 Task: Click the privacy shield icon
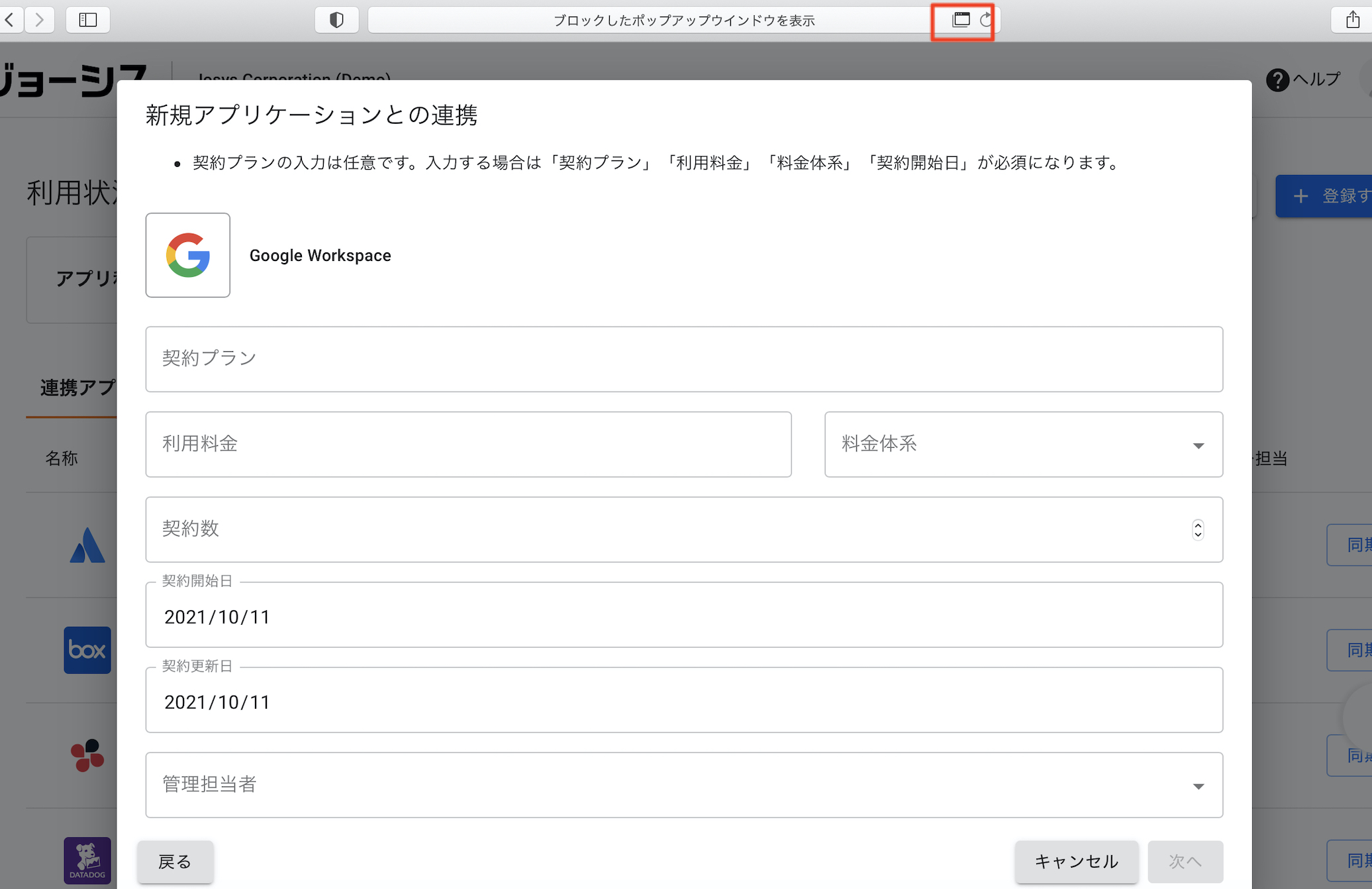tap(336, 20)
